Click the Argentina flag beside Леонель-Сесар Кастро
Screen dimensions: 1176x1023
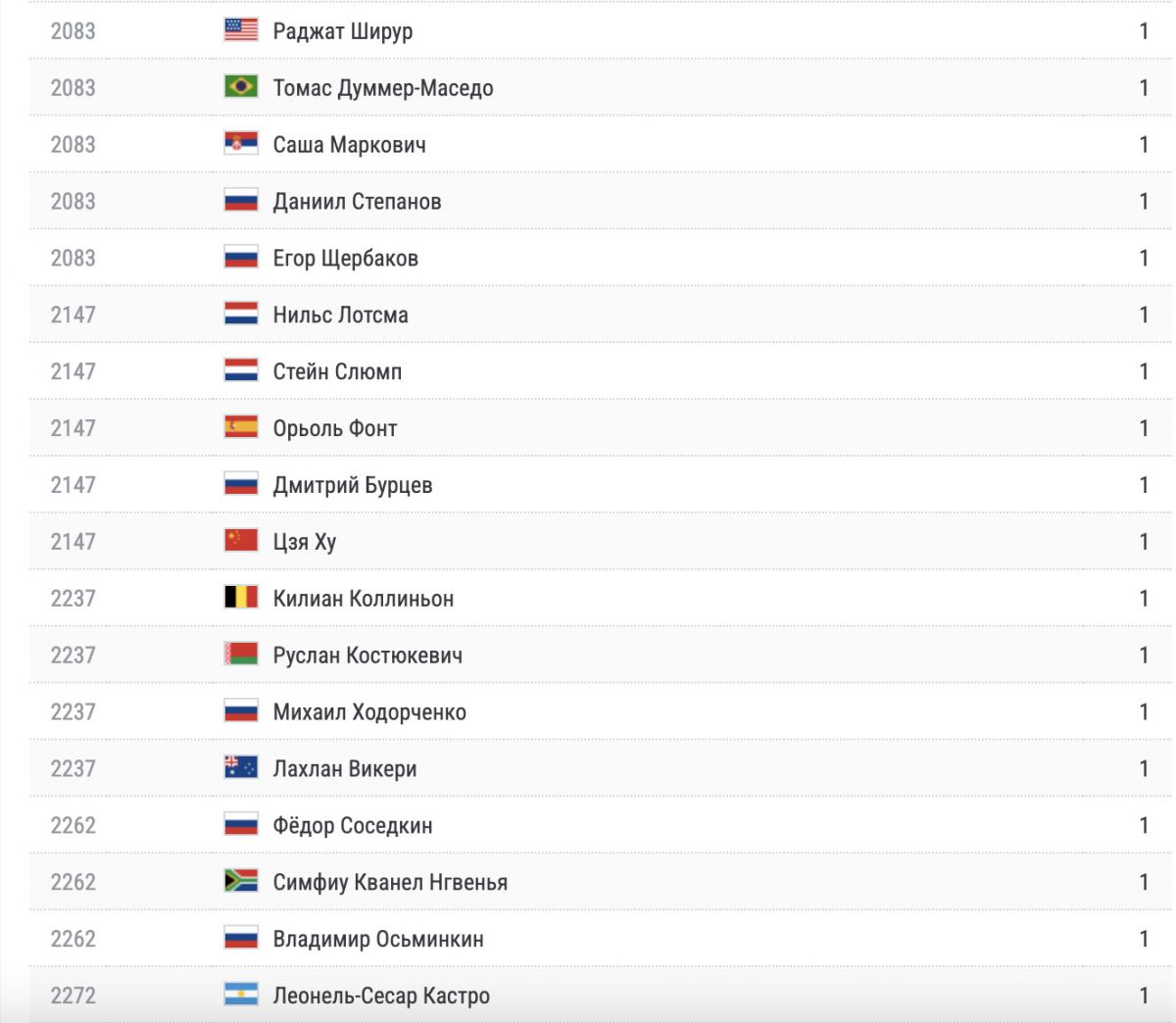coord(241,995)
